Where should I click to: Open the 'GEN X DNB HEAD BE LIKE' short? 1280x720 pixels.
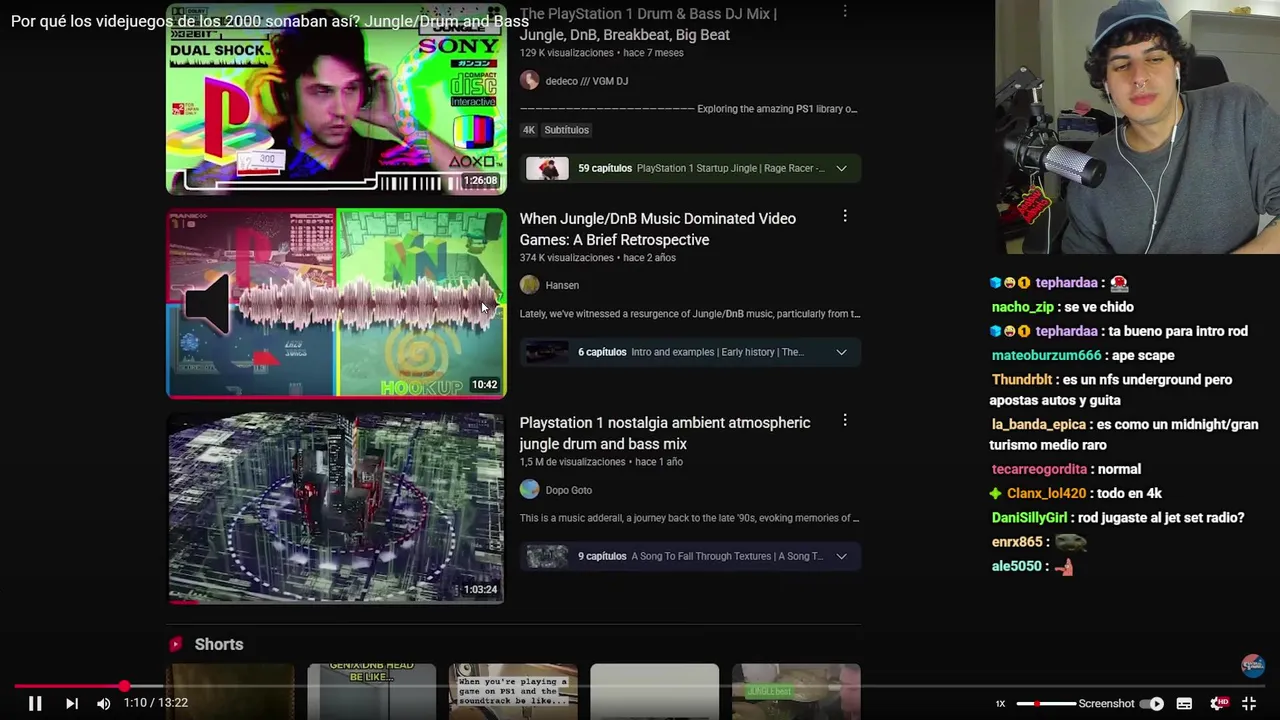(371, 692)
